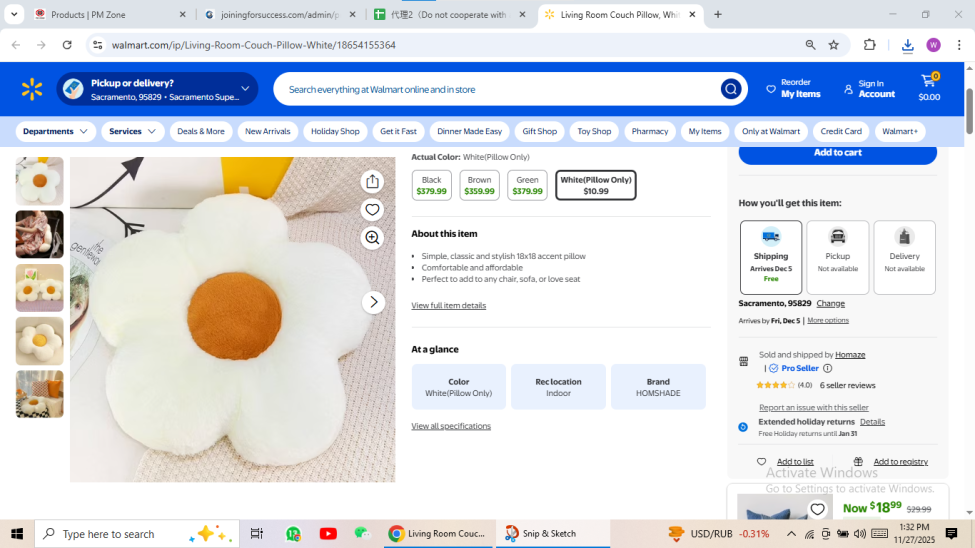The image size is (975, 548).
Task: Open the Holiday Shop navigation tab
Action: coord(335,131)
